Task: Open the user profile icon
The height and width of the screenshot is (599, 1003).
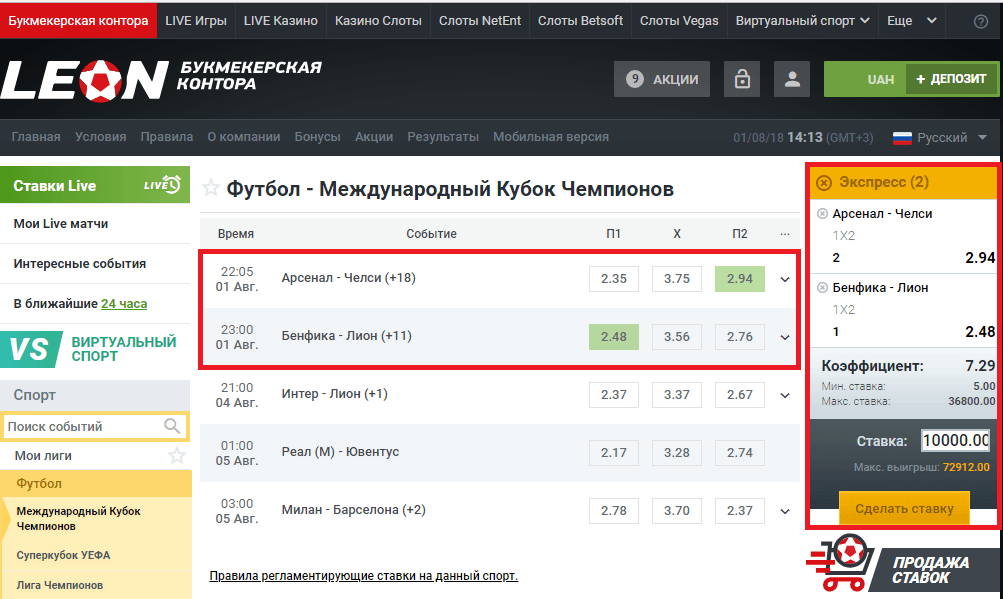Action: coord(792,80)
